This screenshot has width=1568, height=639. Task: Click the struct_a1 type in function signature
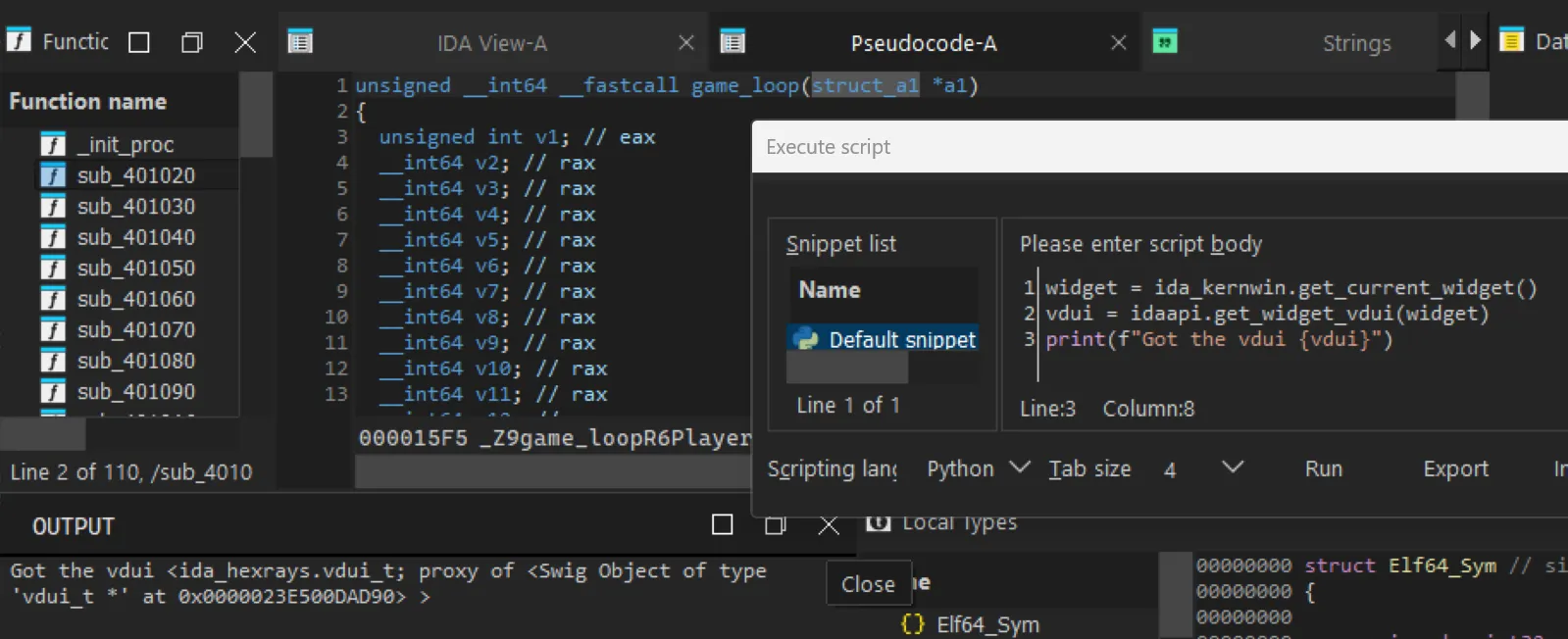coord(865,85)
